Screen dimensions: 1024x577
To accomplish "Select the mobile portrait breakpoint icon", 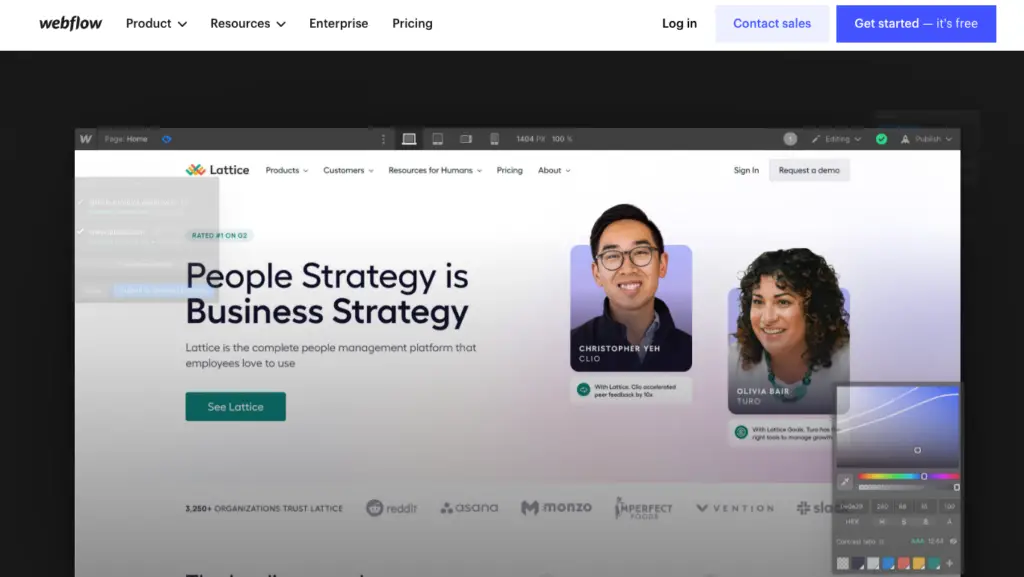I will coord(494,139).
